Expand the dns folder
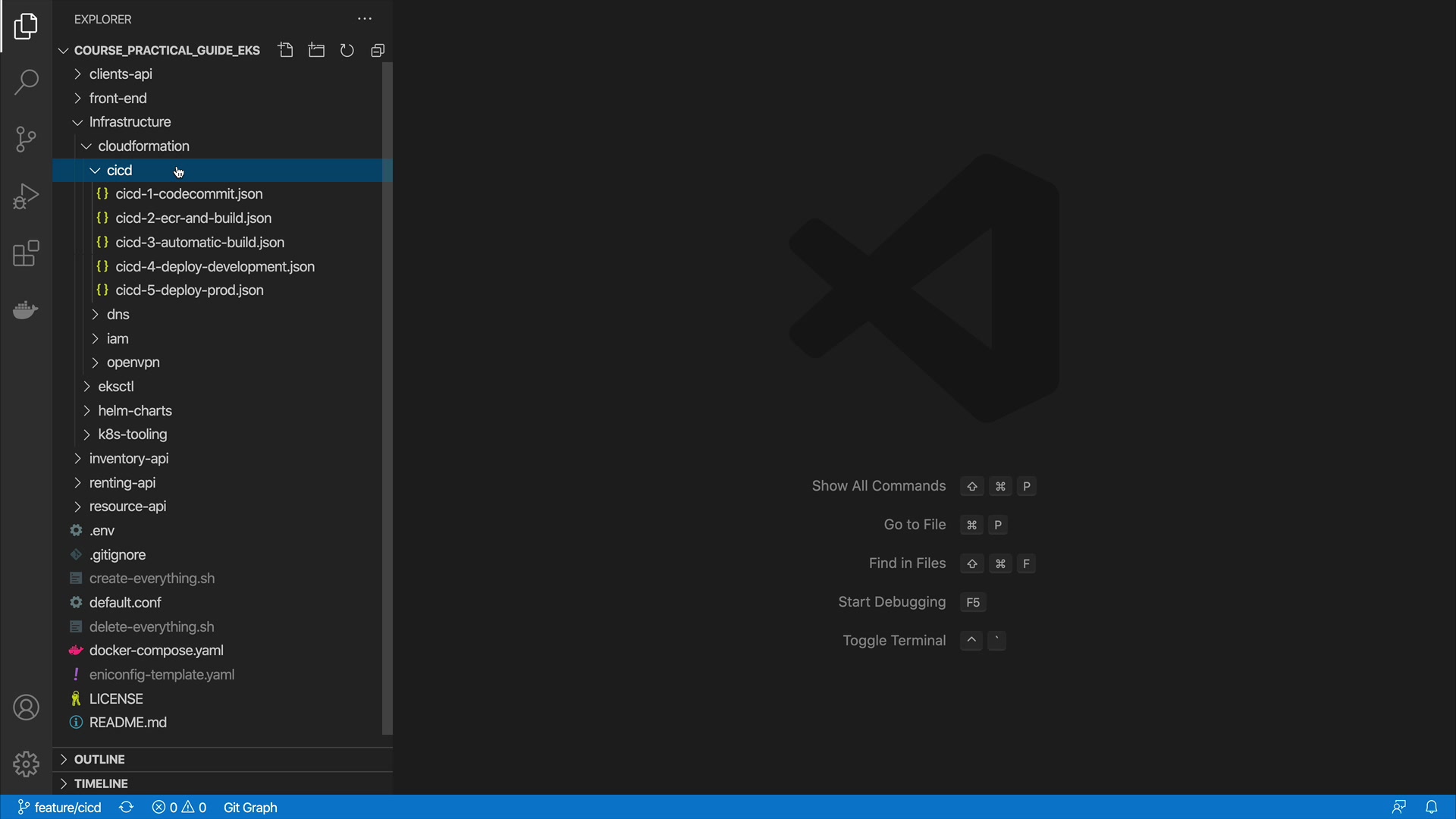Screen dimensions: 1456x819 point(118,314)
